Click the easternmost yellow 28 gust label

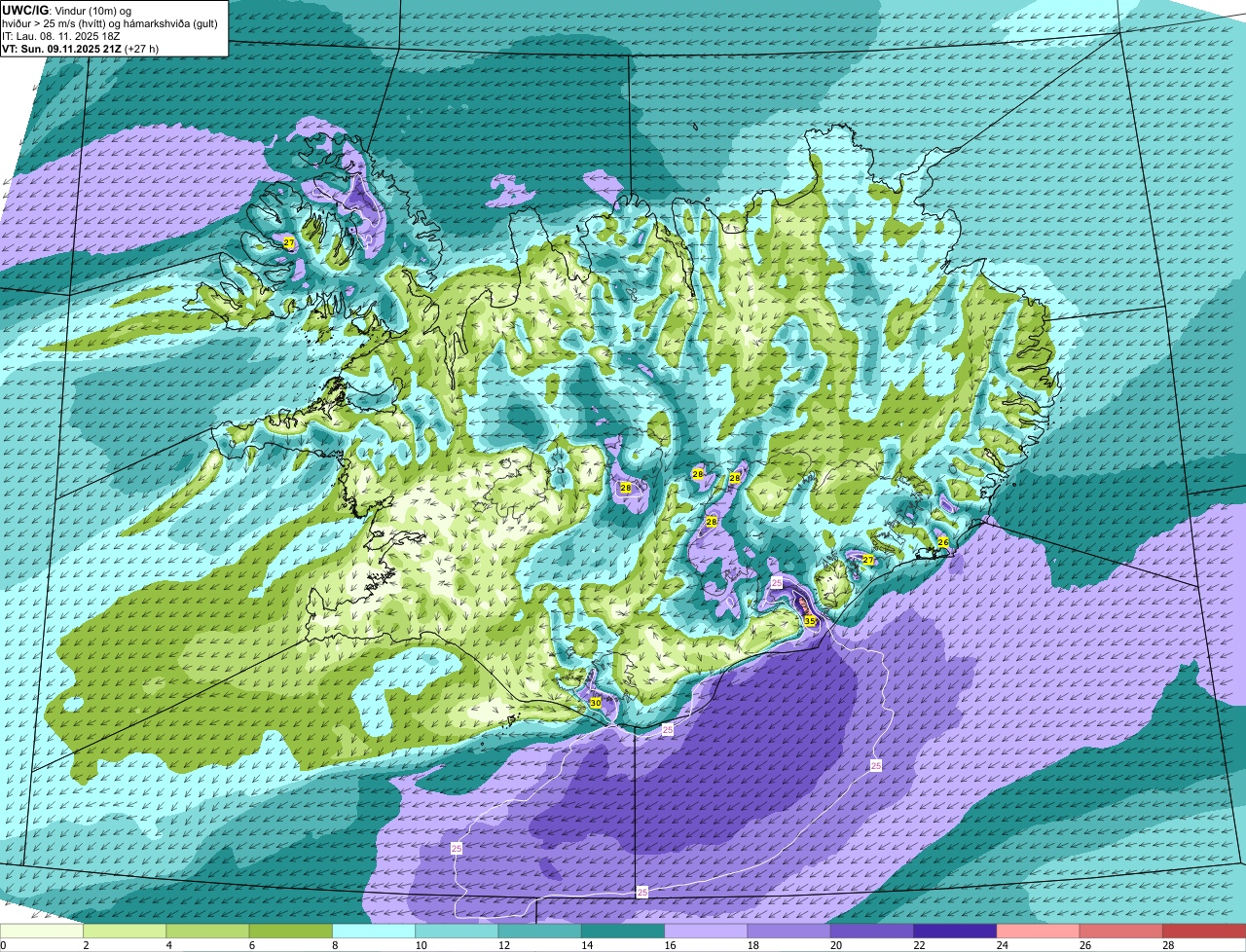(x=735, y=478)
